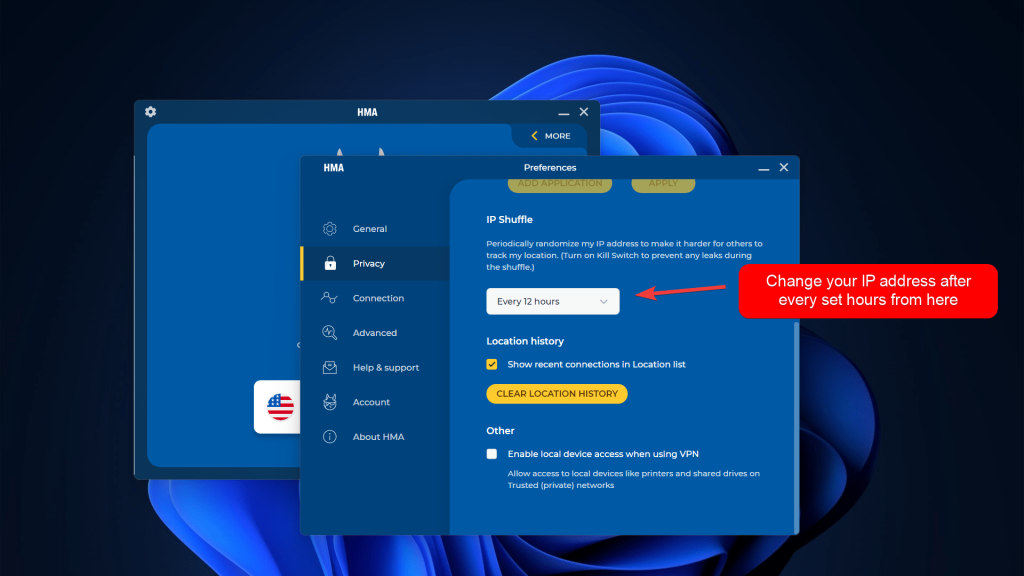Click the Connection icon in sidebar
1024x576 pixels.
[x=329, y=298]
